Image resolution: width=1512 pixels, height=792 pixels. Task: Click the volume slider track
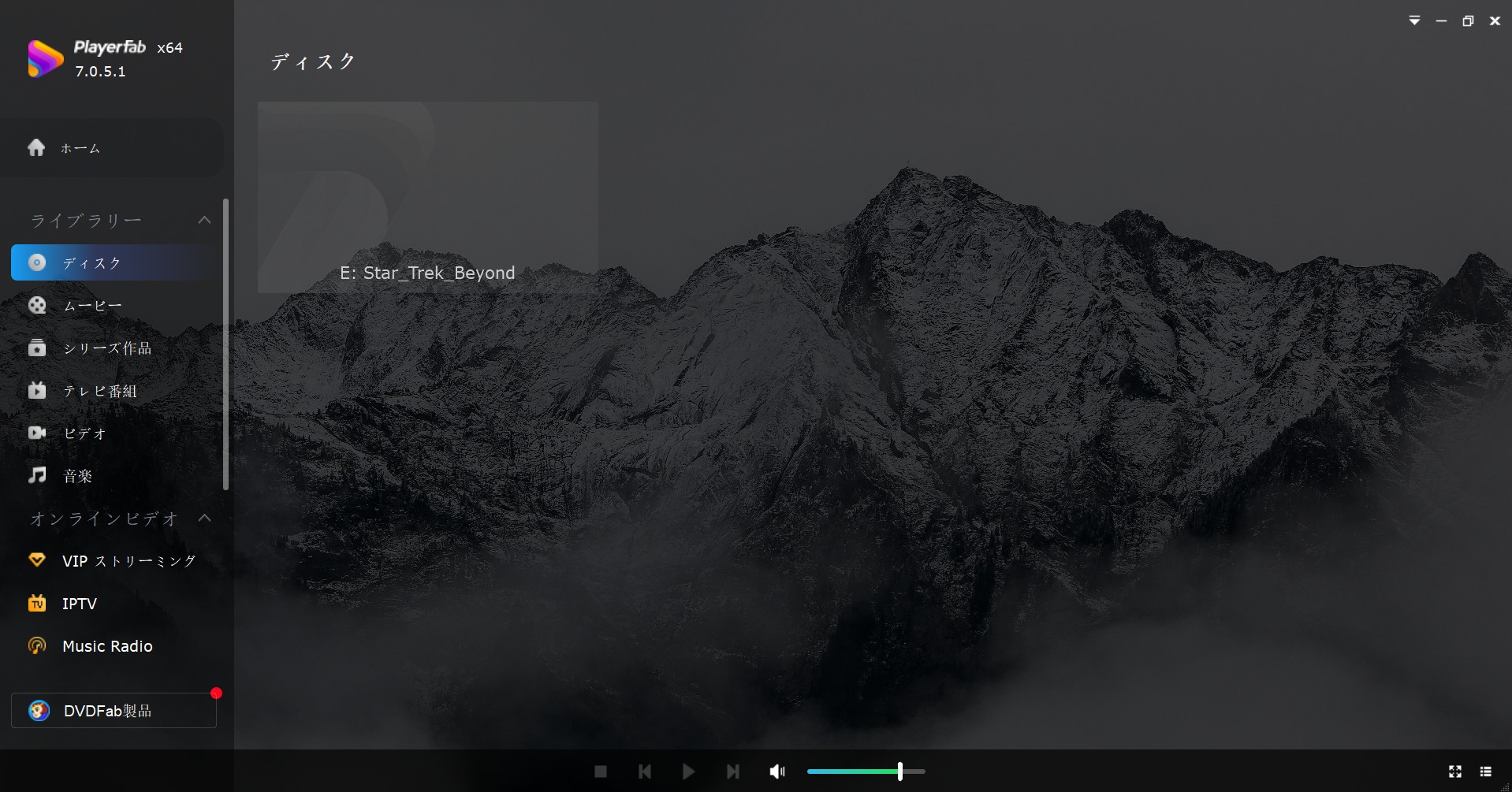coord(866,772)
